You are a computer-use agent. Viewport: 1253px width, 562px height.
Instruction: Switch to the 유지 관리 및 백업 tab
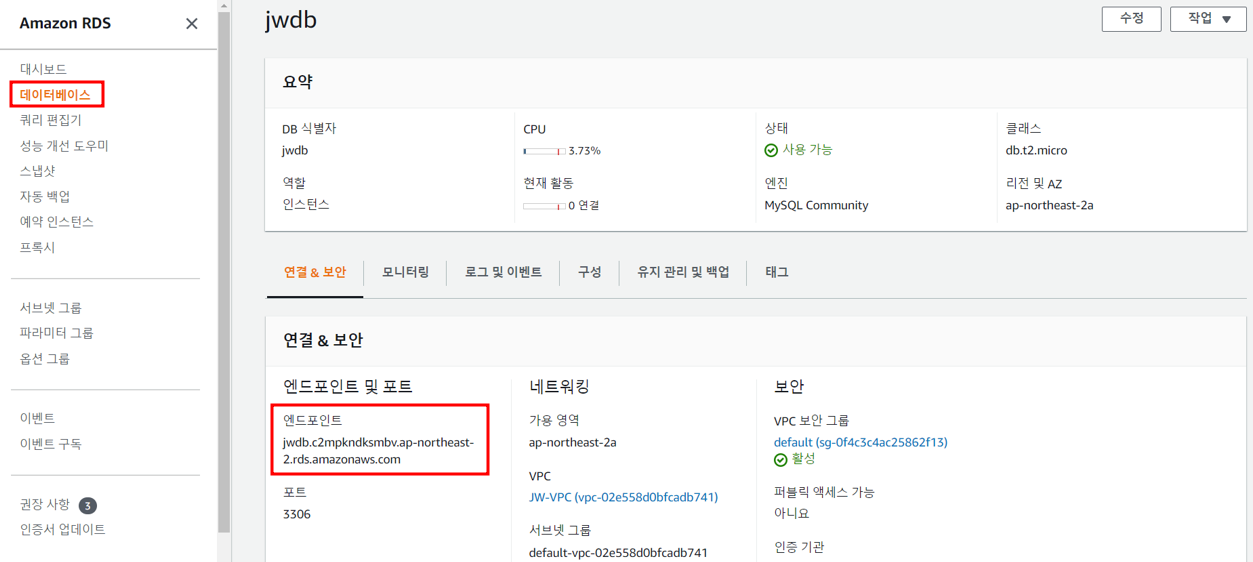pyautogui.click(x=683, y=272)
